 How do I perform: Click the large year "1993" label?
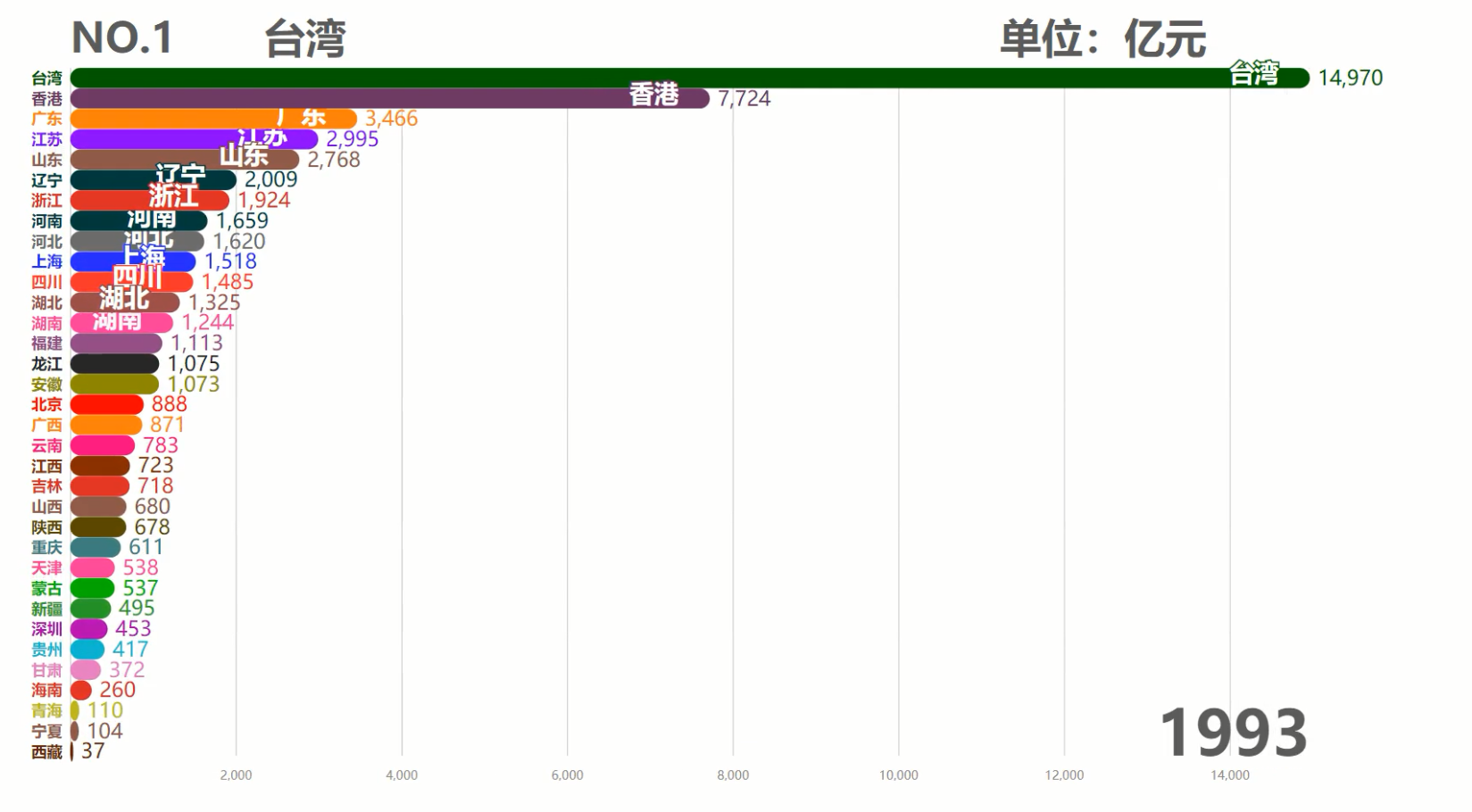[x=1233, y=733]
